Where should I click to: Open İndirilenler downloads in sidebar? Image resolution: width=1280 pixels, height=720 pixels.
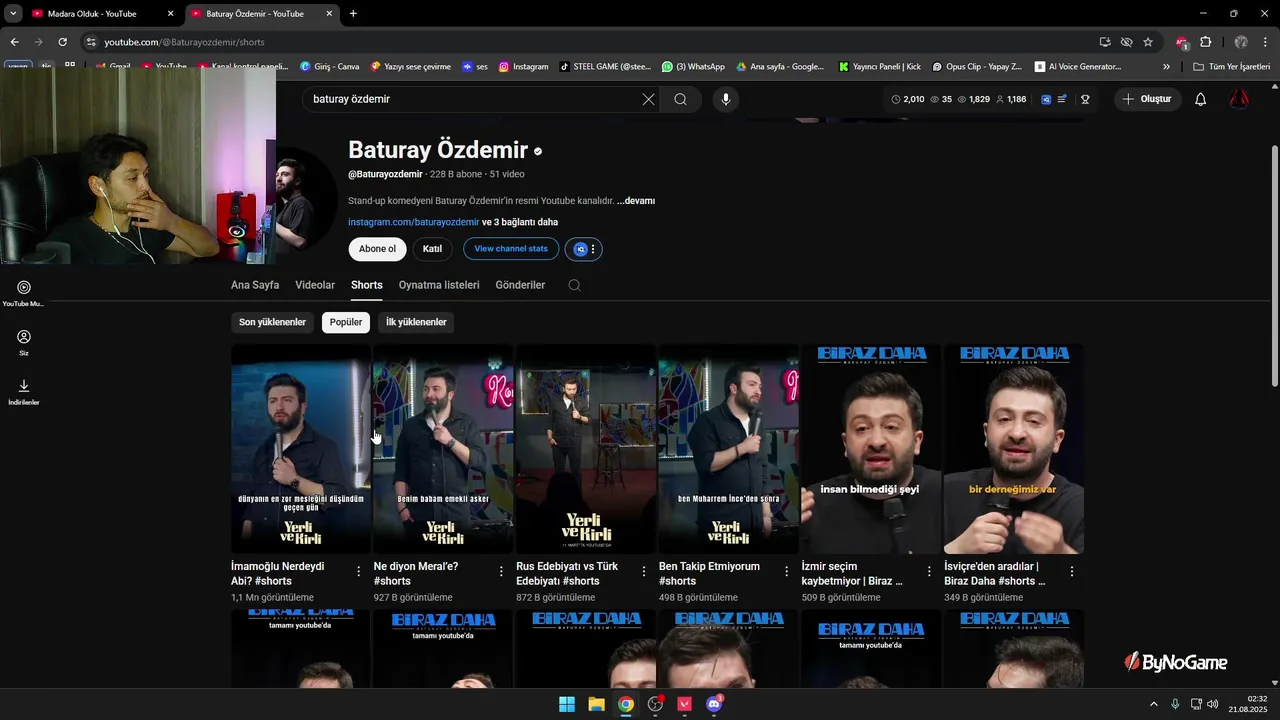[24, 392]
